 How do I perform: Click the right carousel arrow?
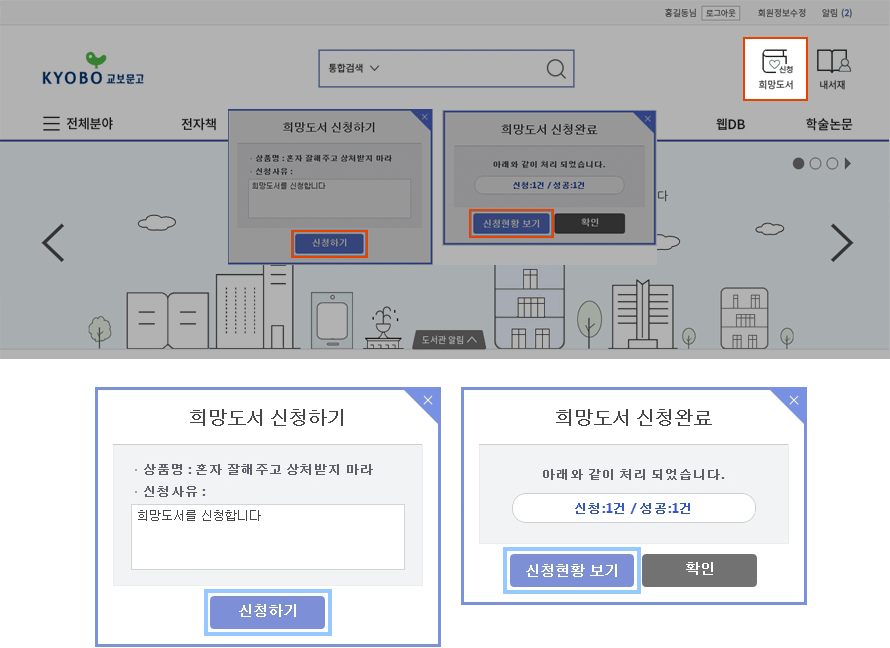[841, 242]
